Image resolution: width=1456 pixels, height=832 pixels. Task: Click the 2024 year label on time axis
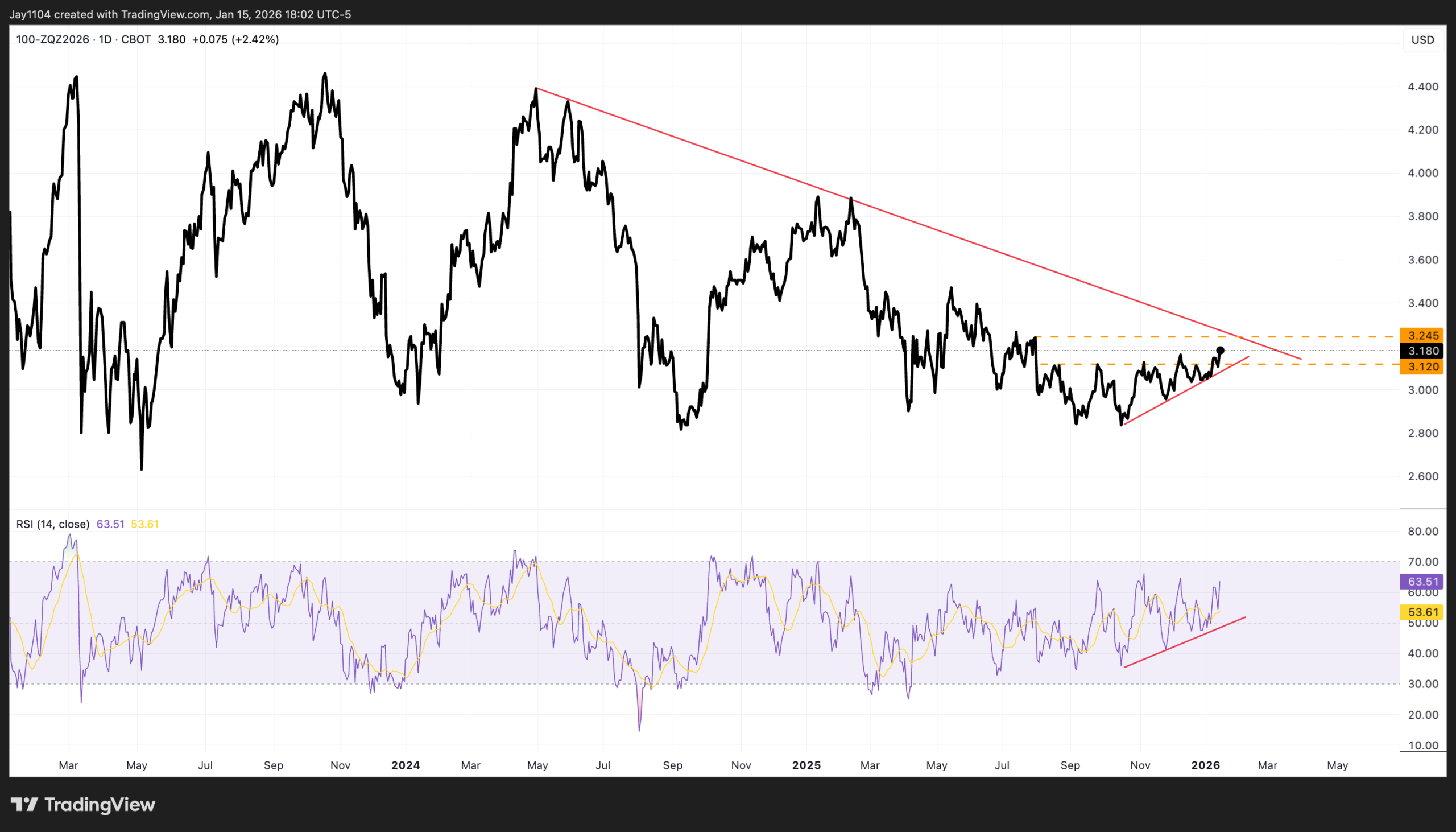tap(406, 765)
